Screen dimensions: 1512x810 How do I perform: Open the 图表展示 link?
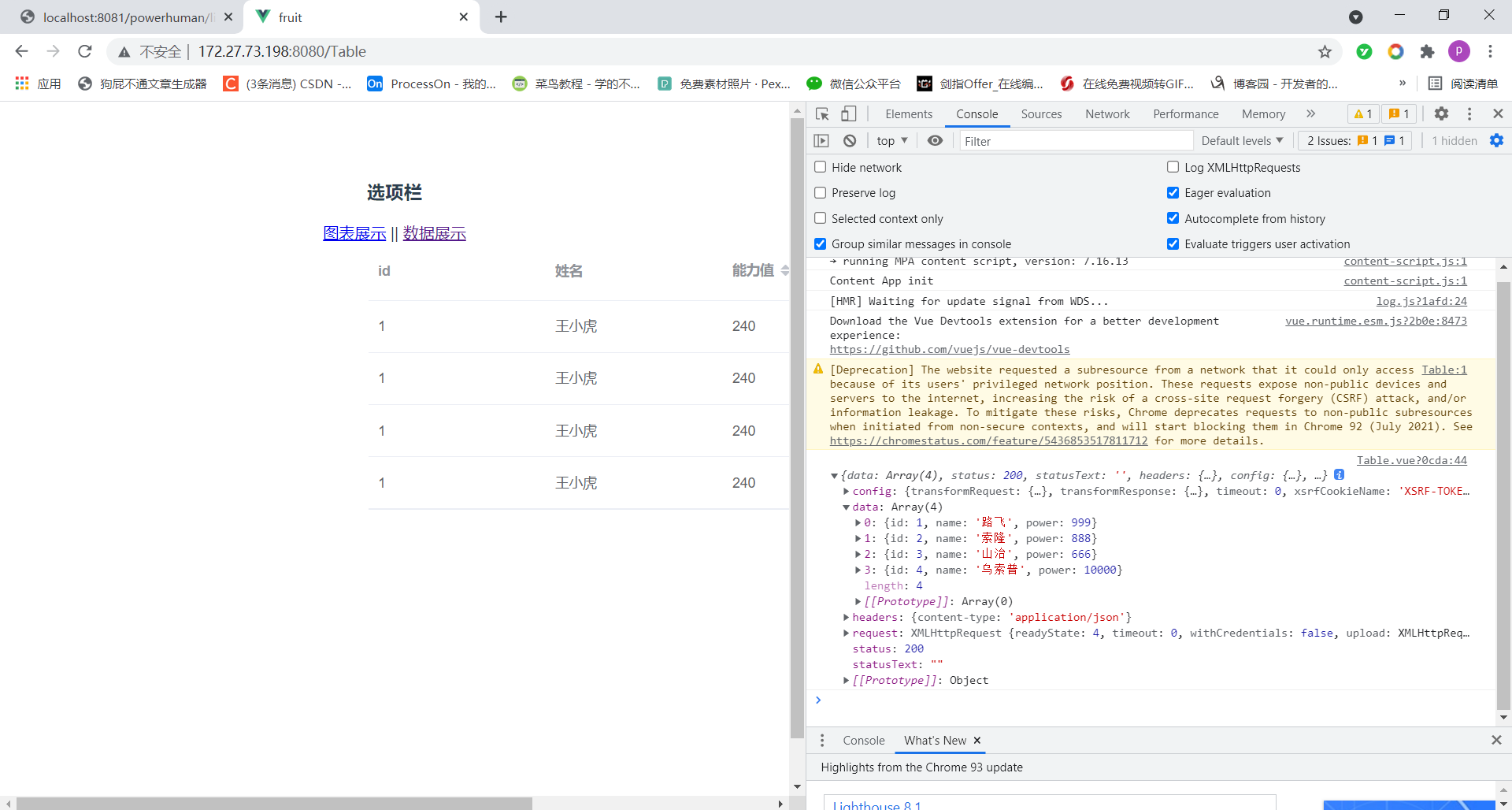click(354, 233)
